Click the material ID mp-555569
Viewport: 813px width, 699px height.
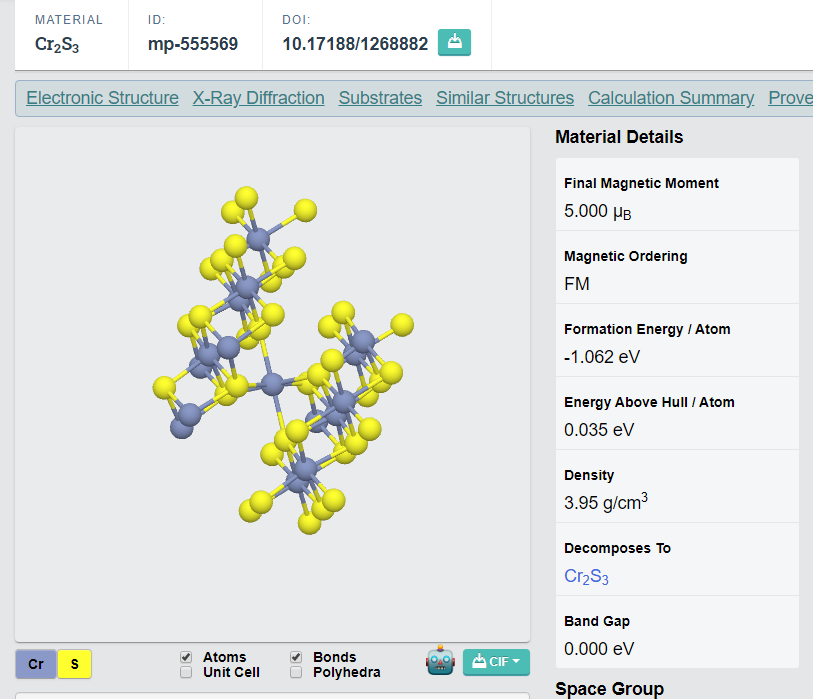coord(193,44)
